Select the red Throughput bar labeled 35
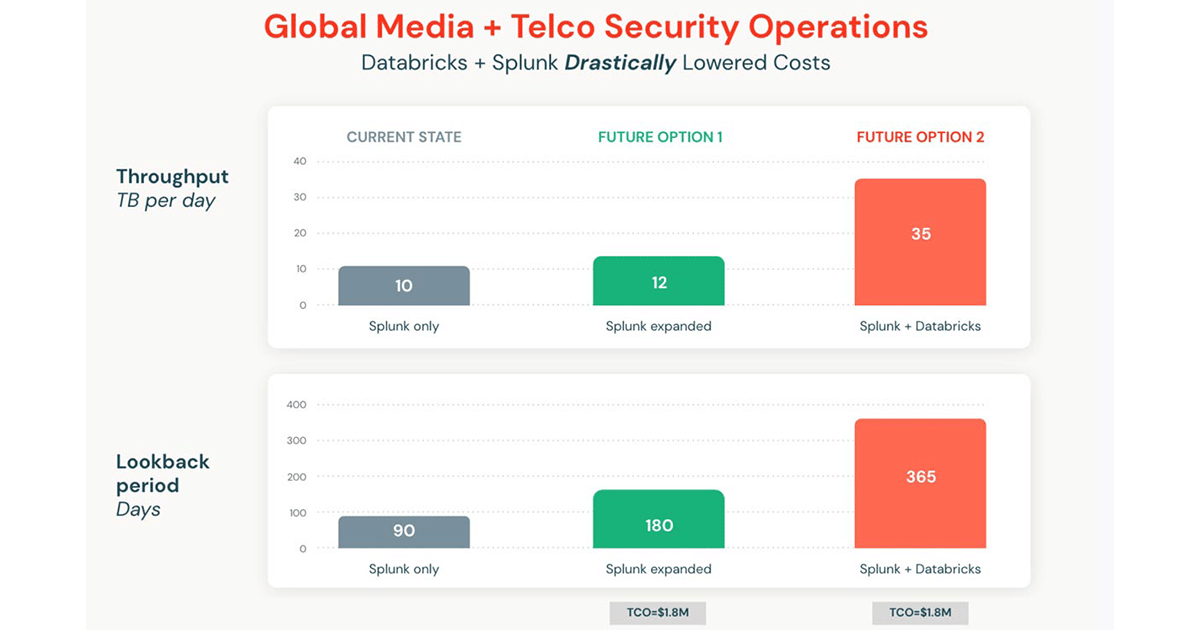Screen dimensions: 1200x630 coord(920,242)
